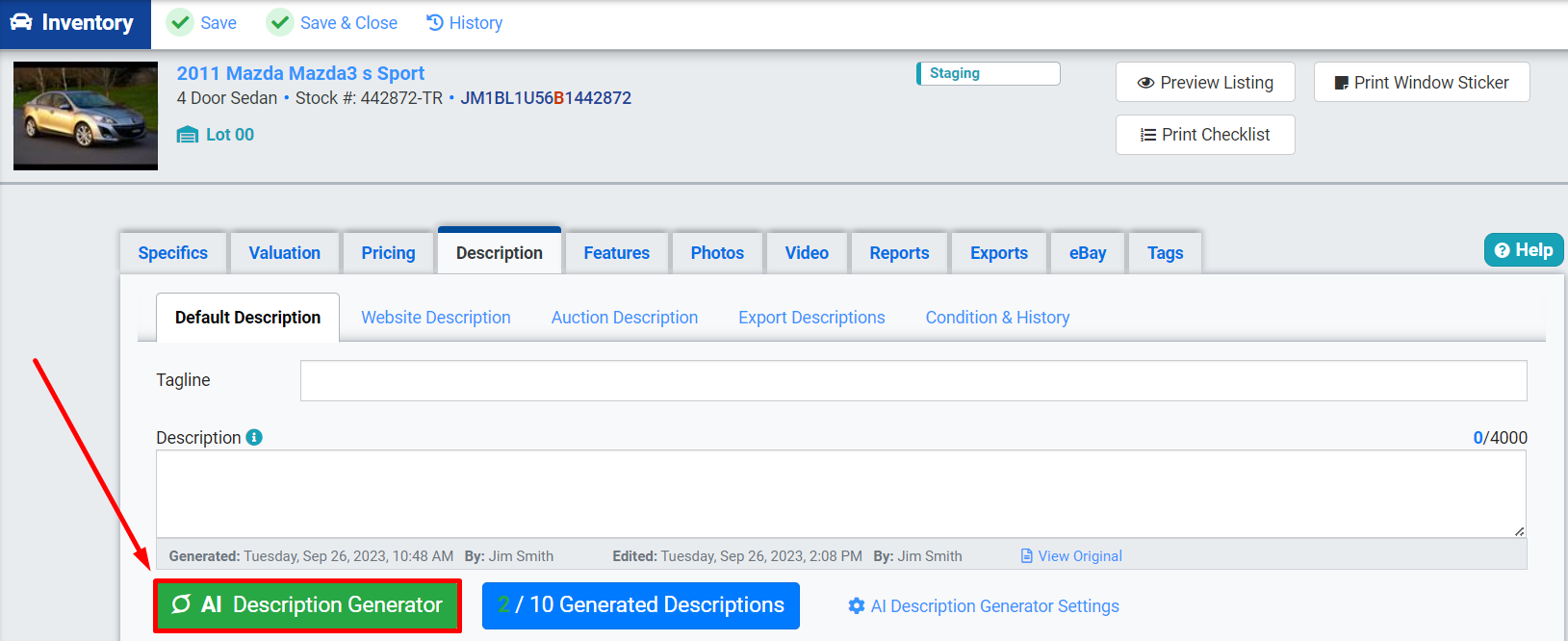Open the Help button
Screen dimensions: 1568x641
coord(1523,250)
